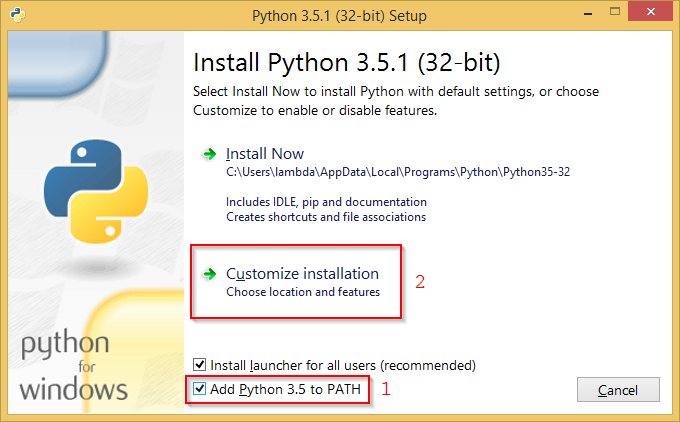Click 'python for windows' sidebar text
The image size is (680, 422).
[x=74, y=364]
